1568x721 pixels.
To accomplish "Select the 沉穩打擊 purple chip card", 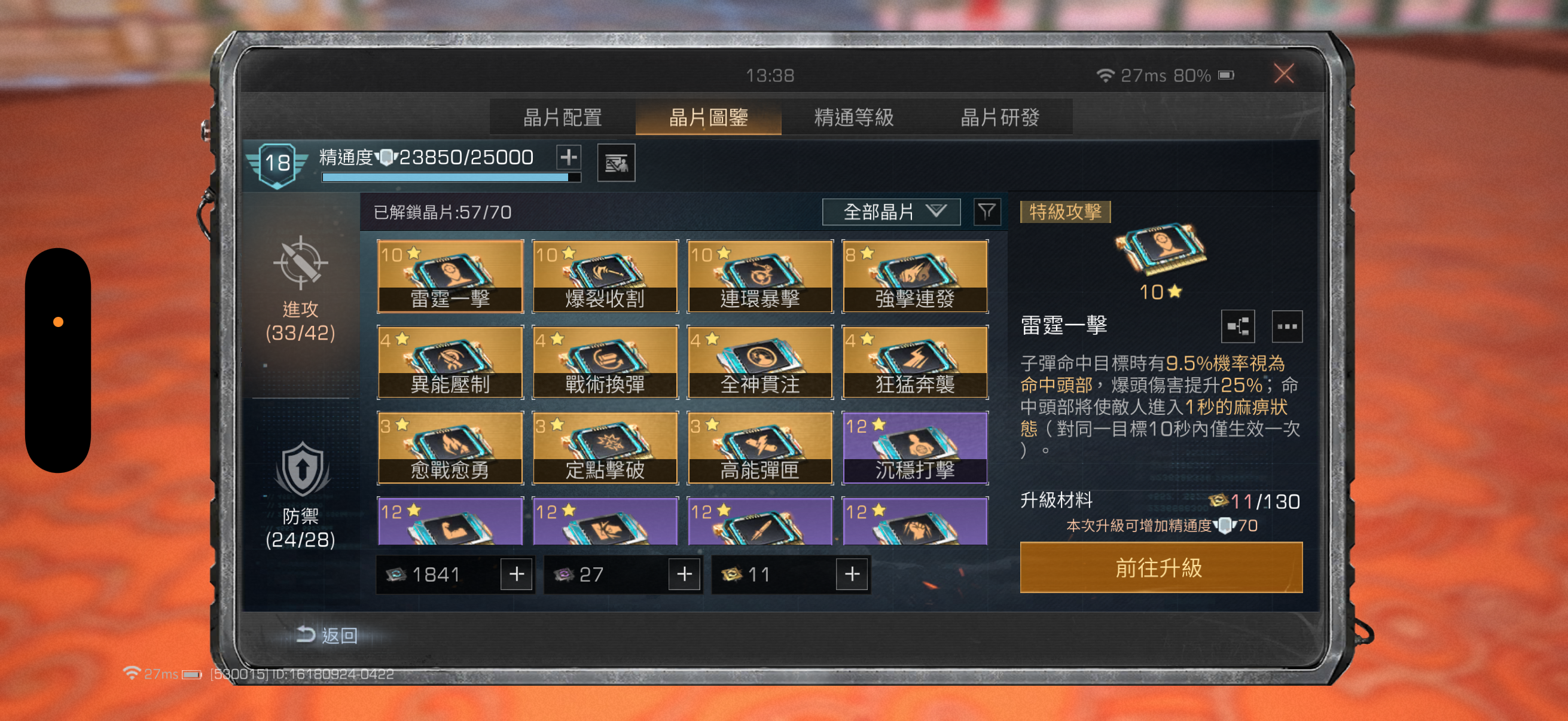I will coord(915,448).
